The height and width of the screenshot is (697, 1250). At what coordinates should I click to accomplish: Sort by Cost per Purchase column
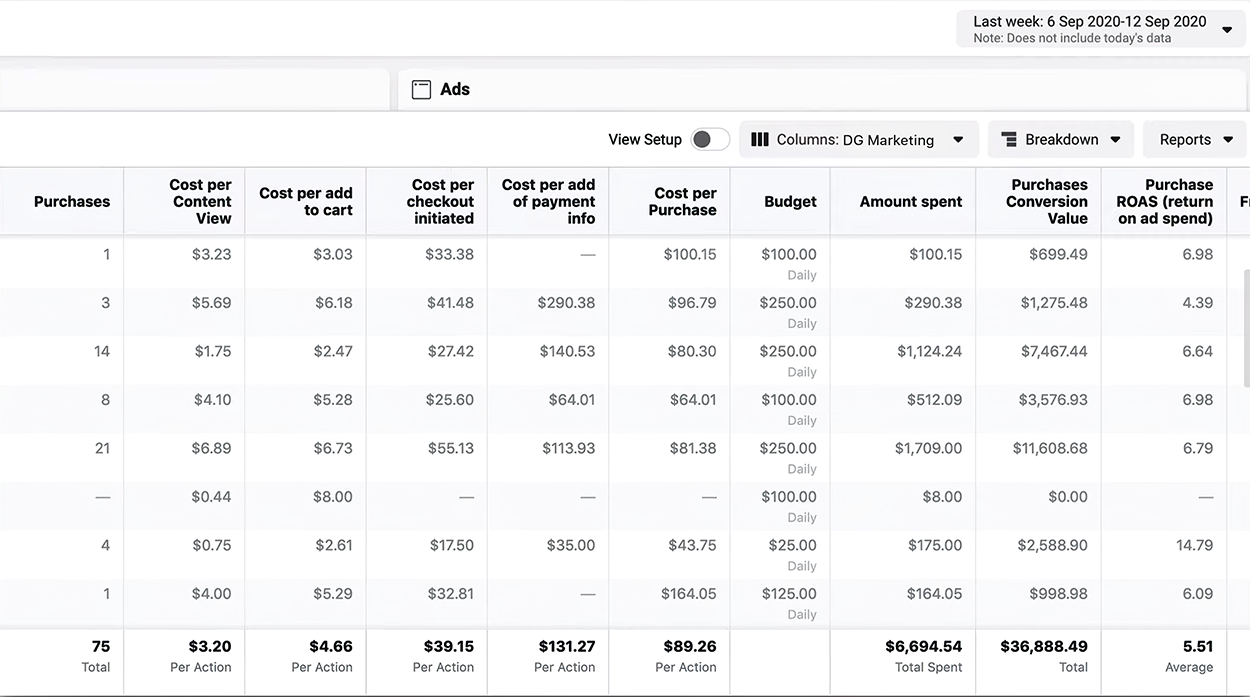(685, 201)
